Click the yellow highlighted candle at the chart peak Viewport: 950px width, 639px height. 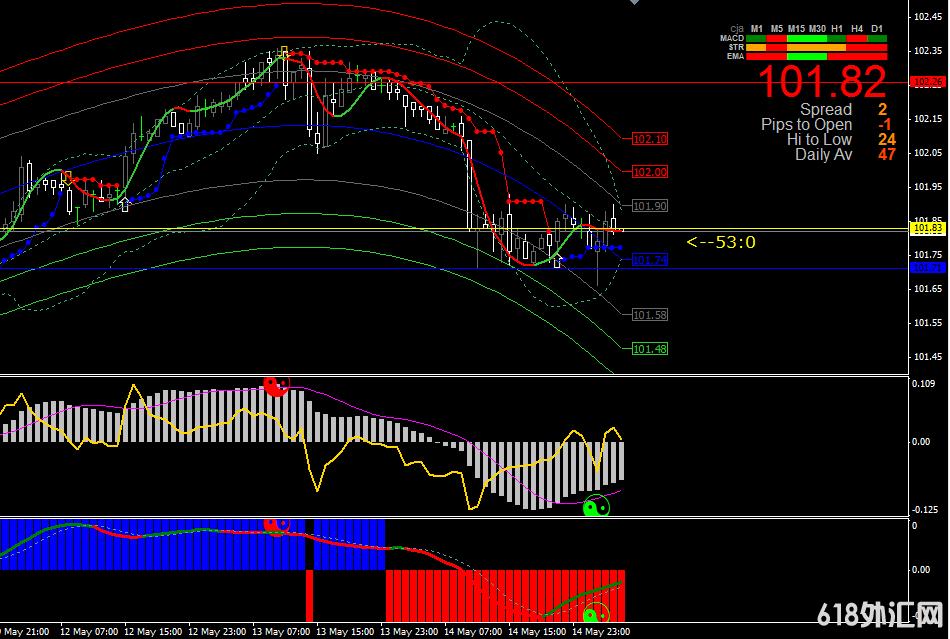point(284,52)
